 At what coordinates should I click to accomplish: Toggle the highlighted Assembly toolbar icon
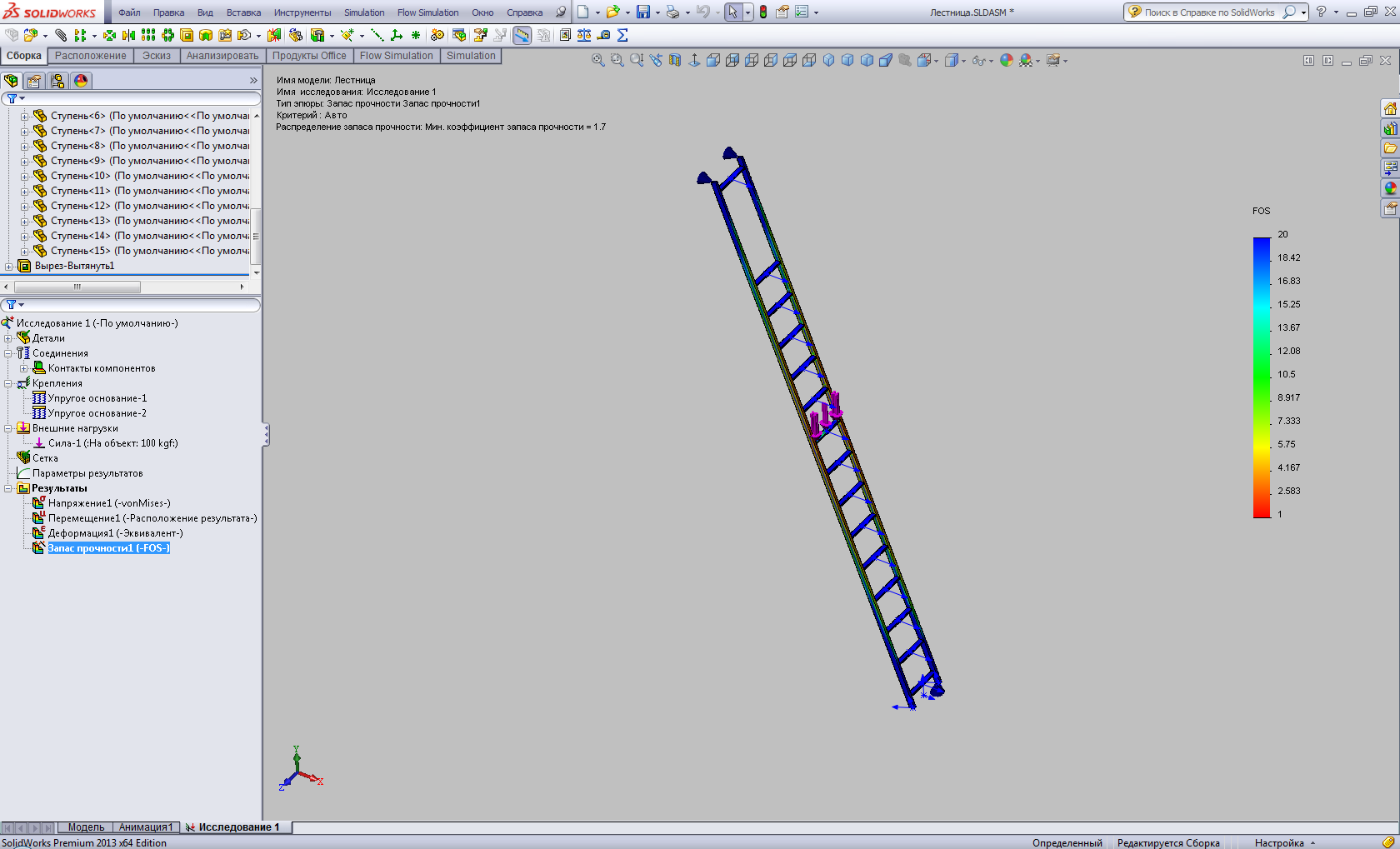(522, 35)
